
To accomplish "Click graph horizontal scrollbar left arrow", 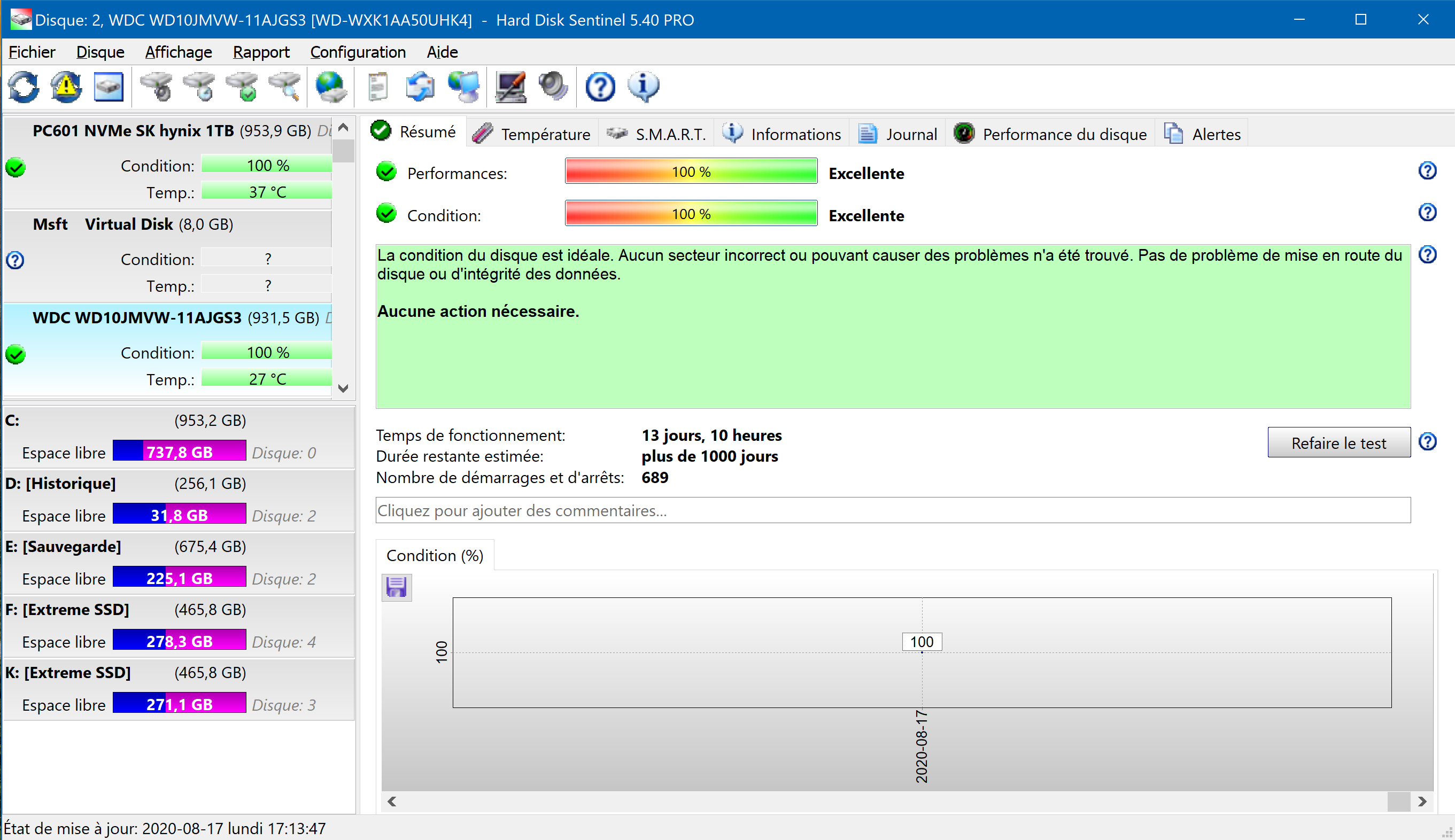I will click(392, 802).
